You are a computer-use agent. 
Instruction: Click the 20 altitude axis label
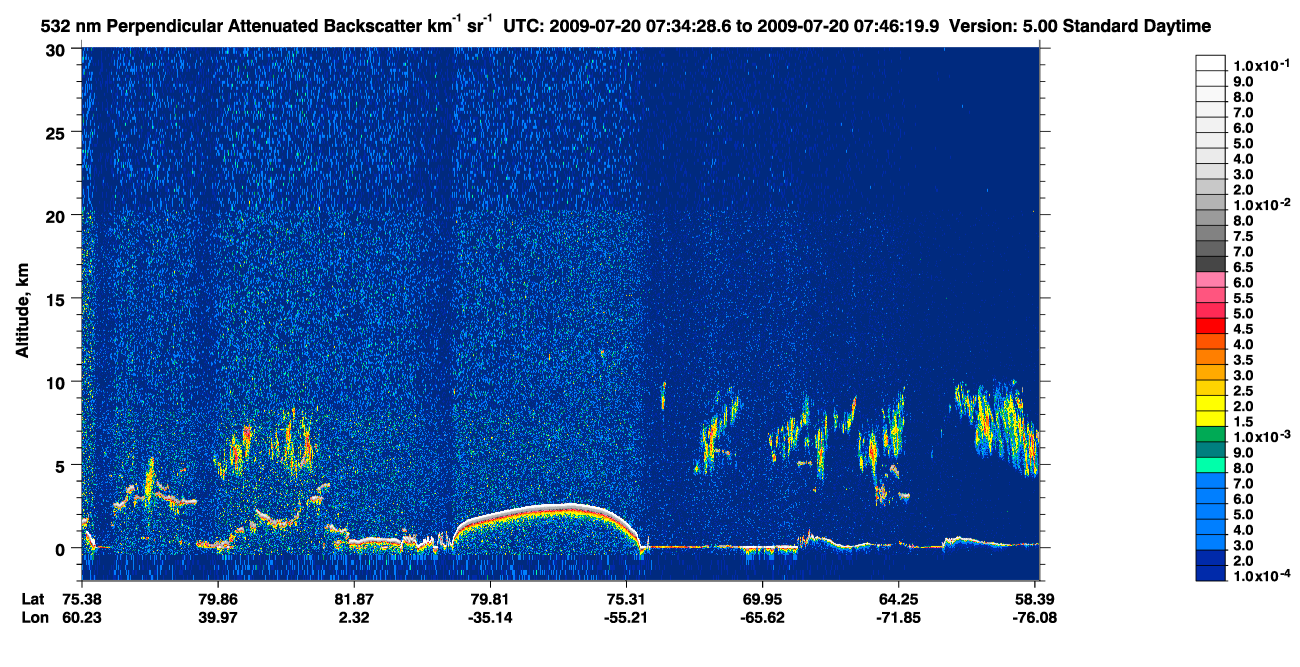coord(59,216)
